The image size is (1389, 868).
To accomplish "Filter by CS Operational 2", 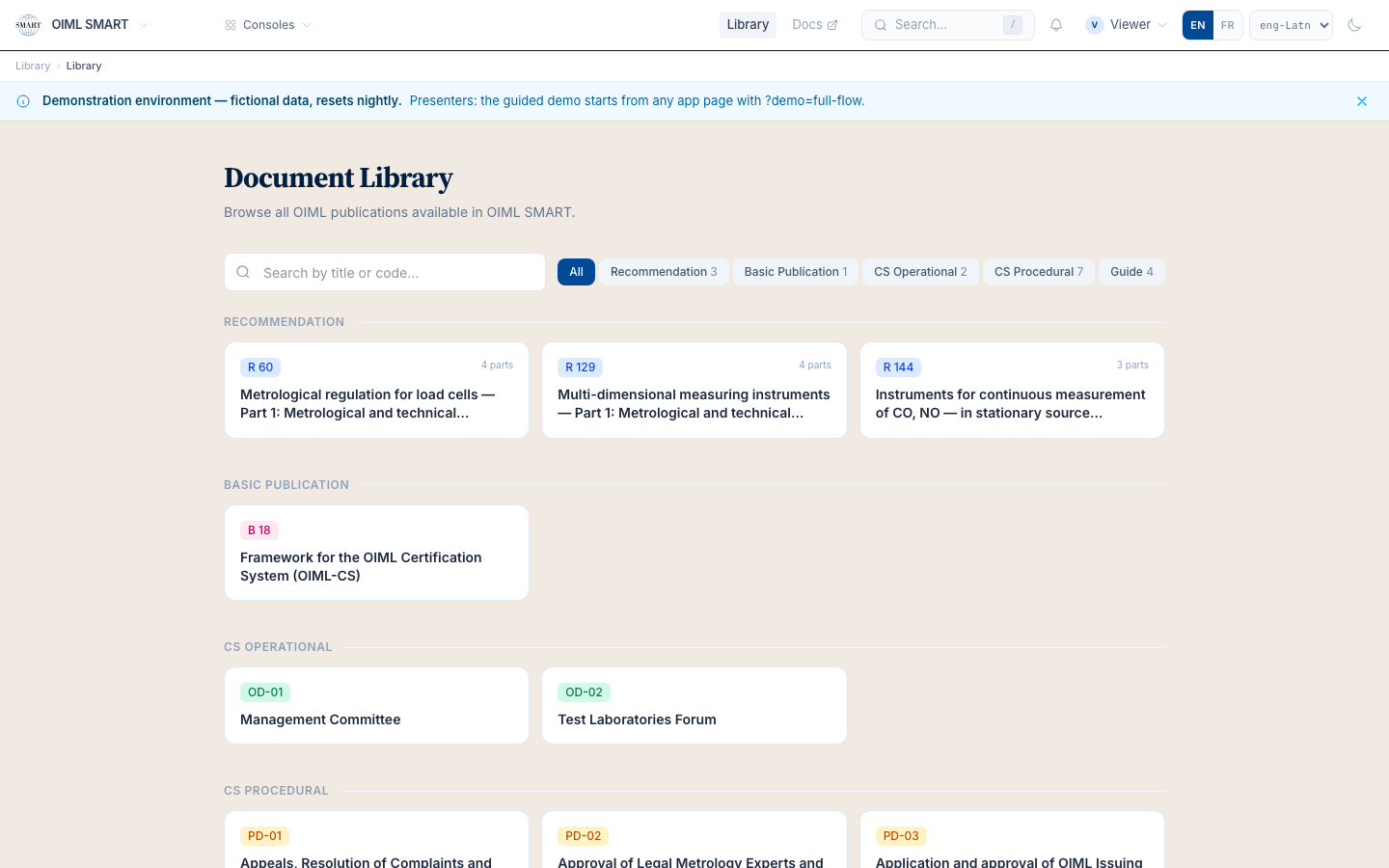I will (x=920, y=272).
